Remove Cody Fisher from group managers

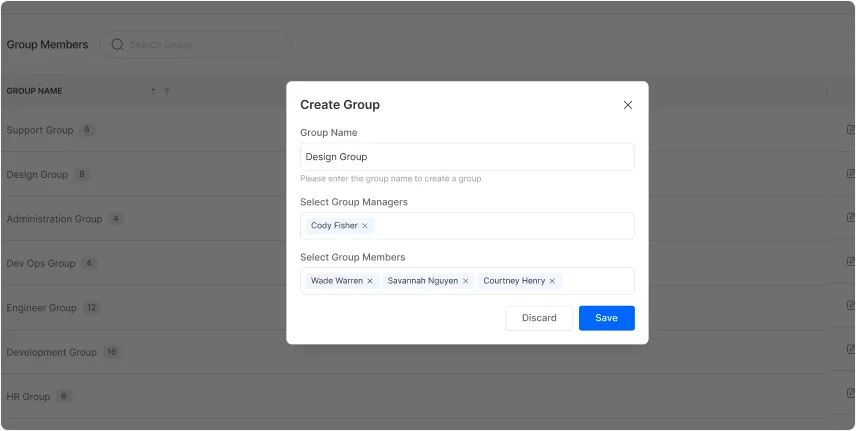(365, 226)
